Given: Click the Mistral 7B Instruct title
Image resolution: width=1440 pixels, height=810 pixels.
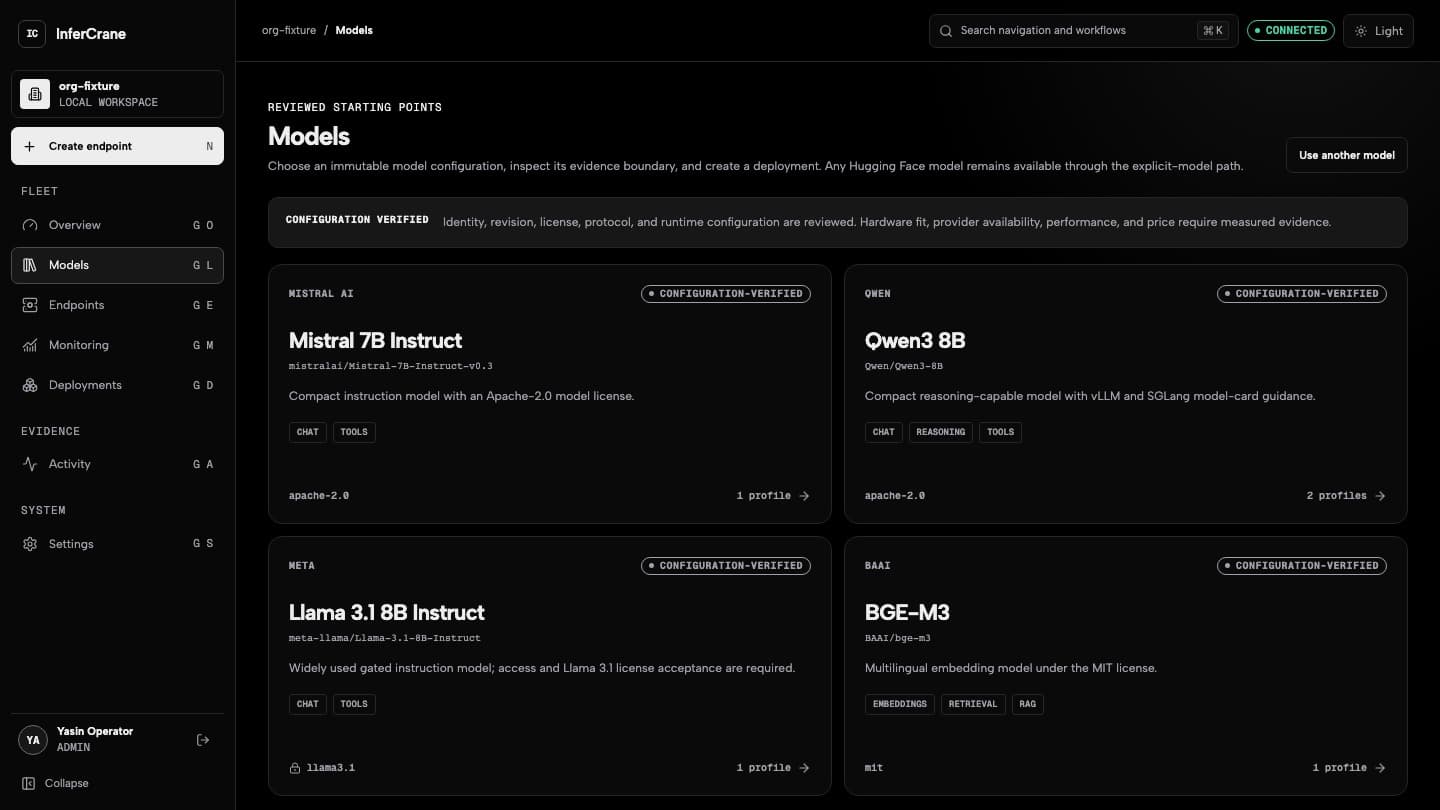Looking at the screenshot, I should [375, 341].
